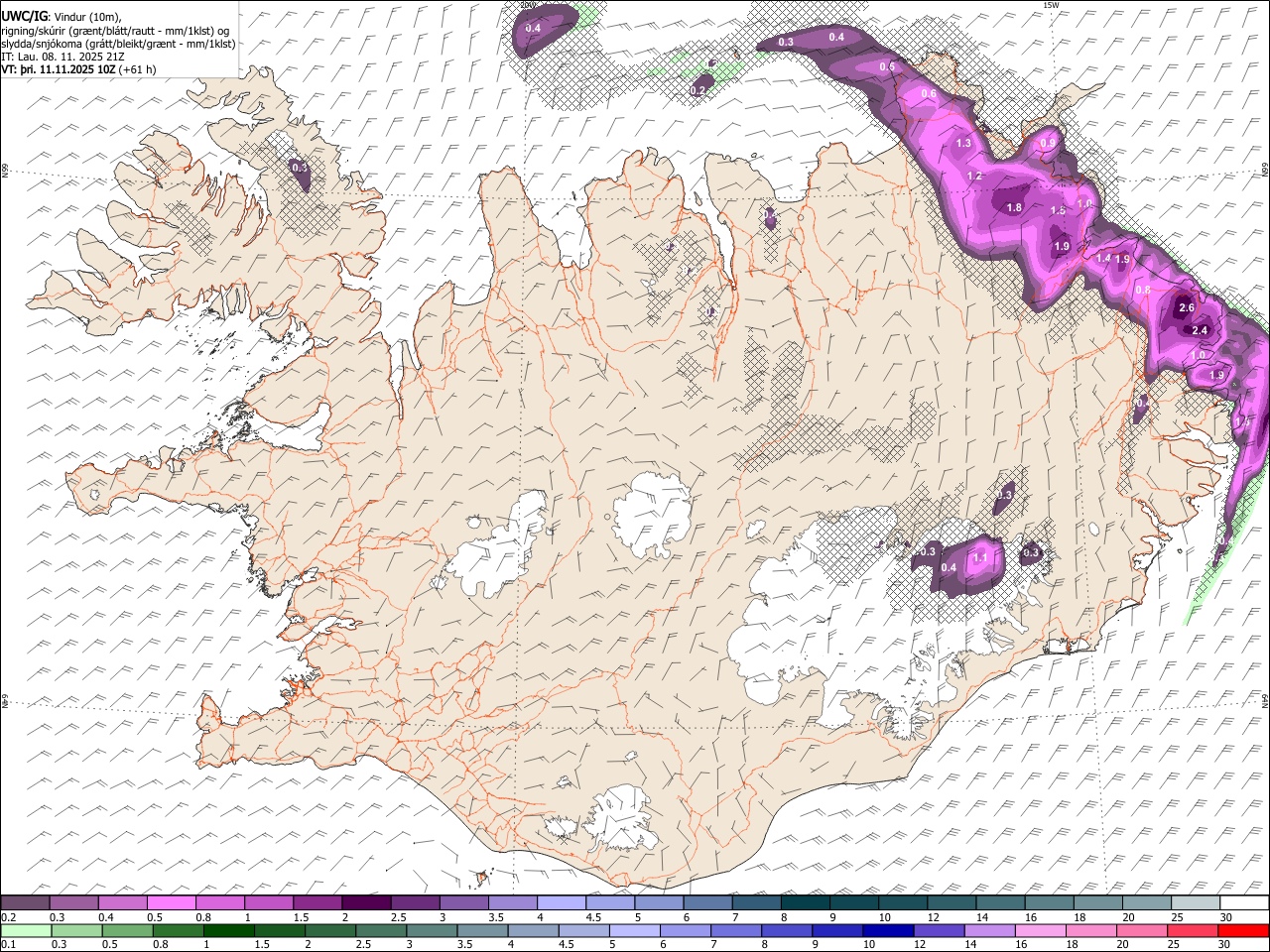Pick the pale green 0.1 swatch in lower legend
1270x952 pixels.
click(x=26, y=930)
